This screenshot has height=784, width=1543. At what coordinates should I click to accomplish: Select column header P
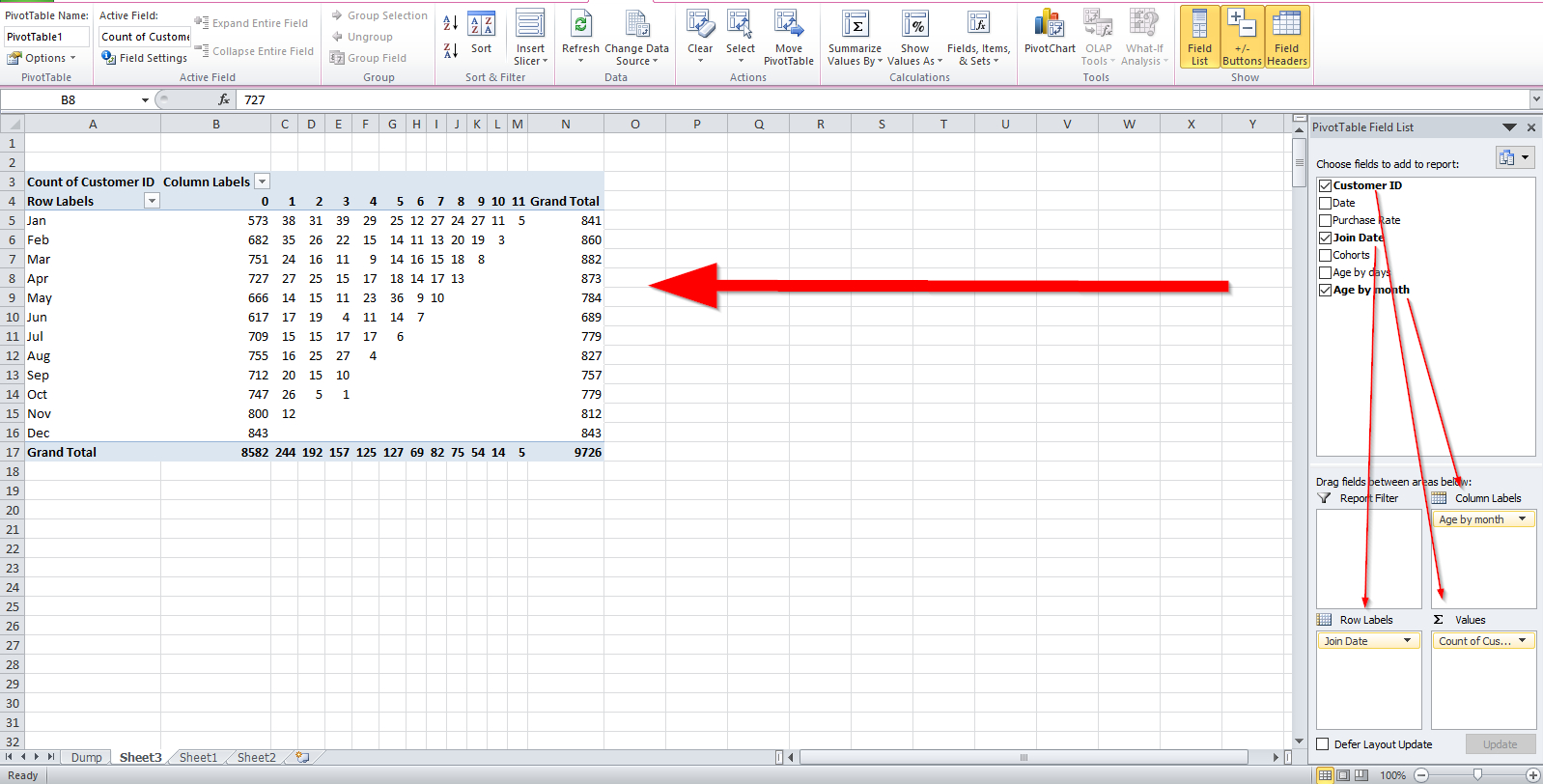coord(697,124)
